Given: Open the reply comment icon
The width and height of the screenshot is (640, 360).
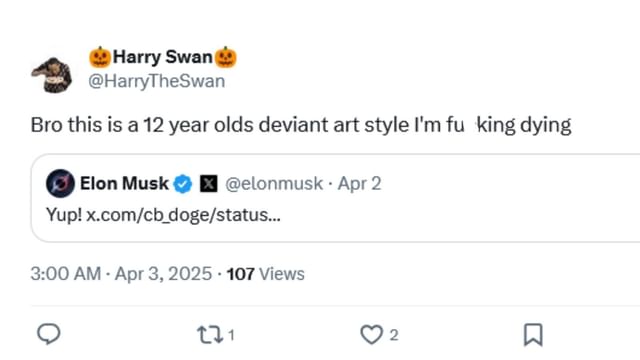Looking at the screenshot, I should 49,334.
